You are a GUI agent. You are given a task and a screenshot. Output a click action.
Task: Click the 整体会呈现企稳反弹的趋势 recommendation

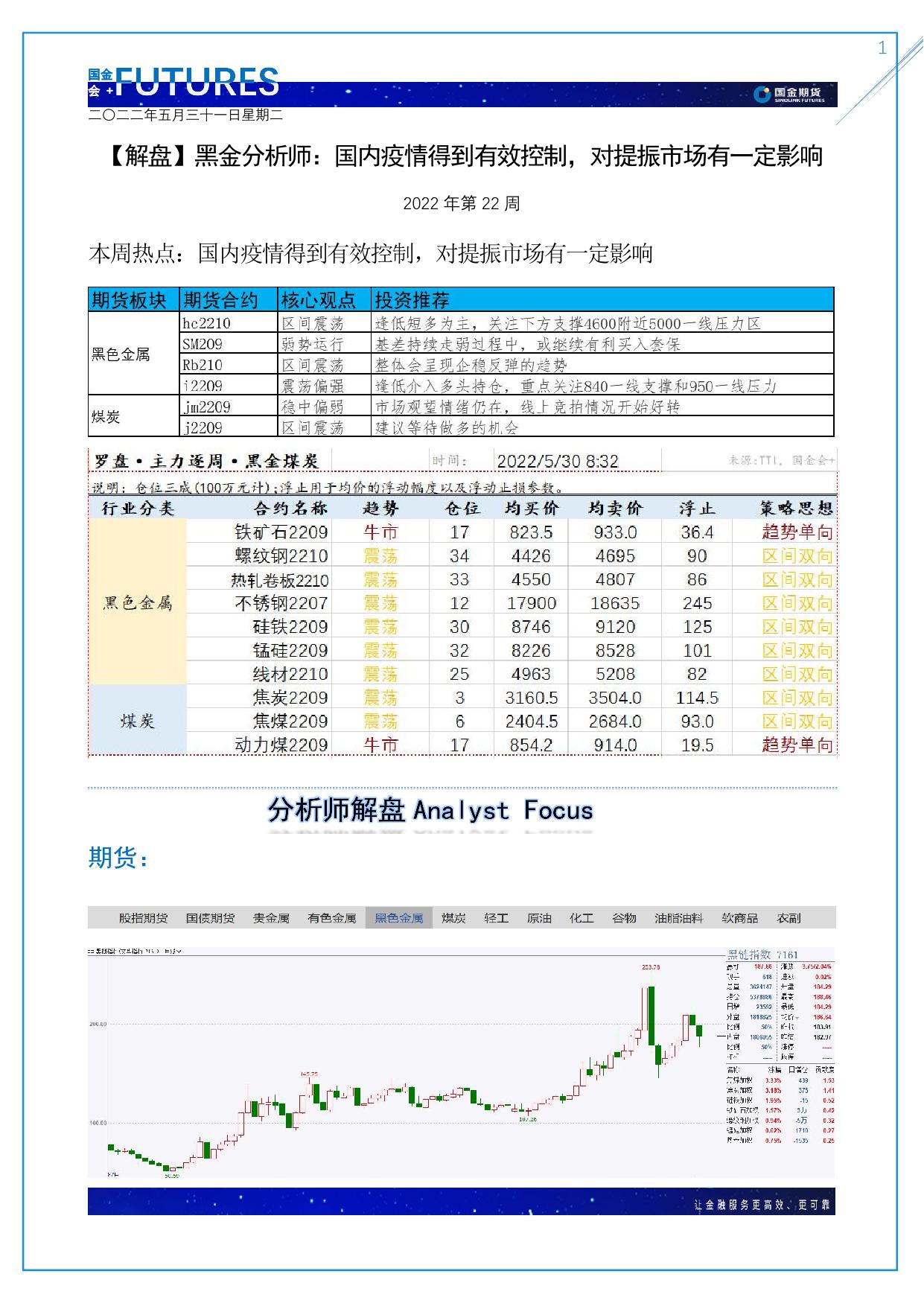[x=471, y=365]
